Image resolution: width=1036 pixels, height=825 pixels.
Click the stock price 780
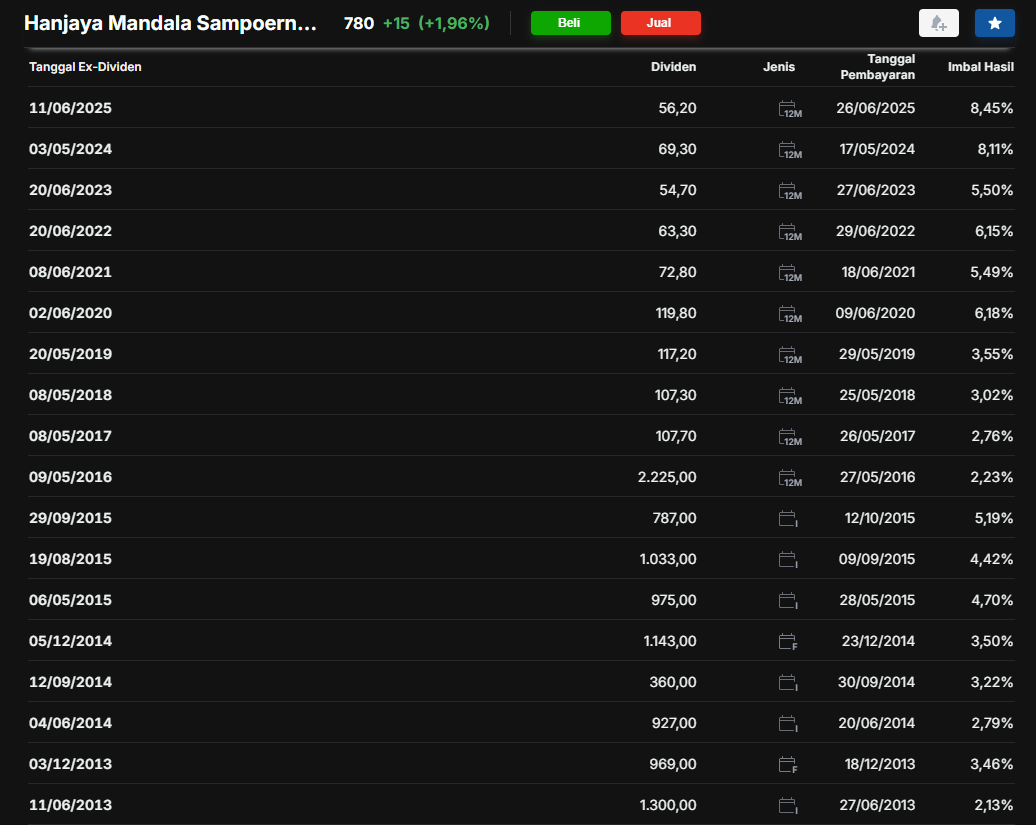coord(359,23)
